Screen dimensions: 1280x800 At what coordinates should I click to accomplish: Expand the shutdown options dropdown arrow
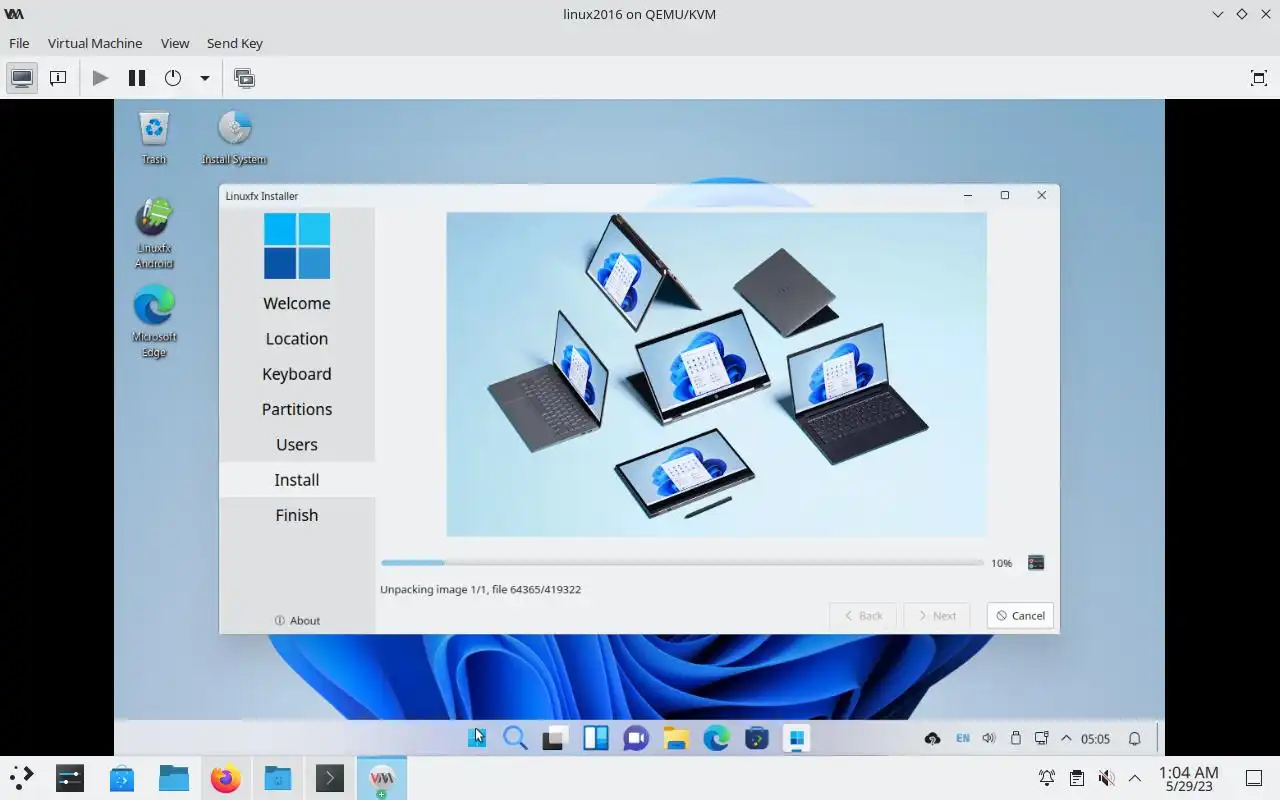tap(204, 78)
